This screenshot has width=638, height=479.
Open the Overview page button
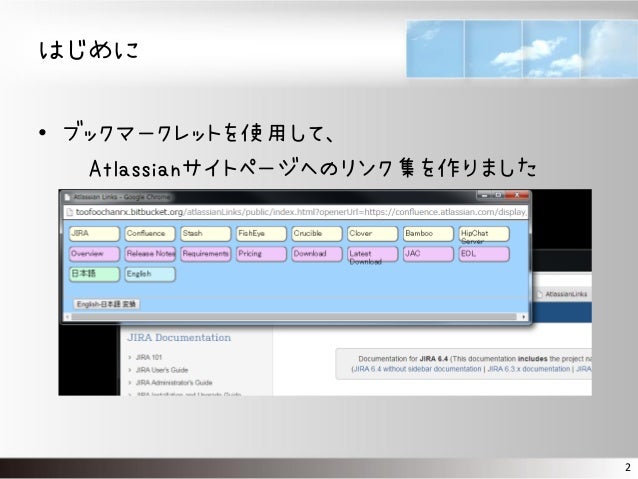pyautogui.click(x=94, y=254)
